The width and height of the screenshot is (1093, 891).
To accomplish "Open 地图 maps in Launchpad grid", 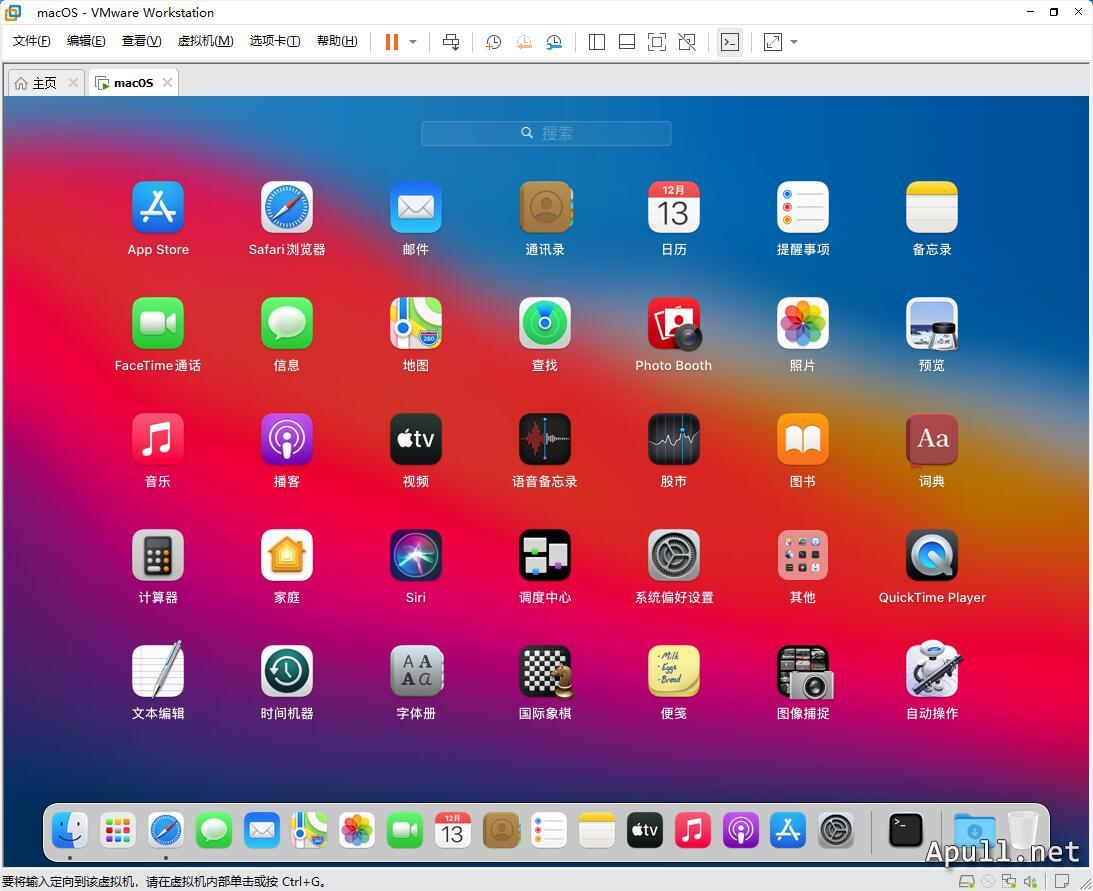I will (415, 323).
